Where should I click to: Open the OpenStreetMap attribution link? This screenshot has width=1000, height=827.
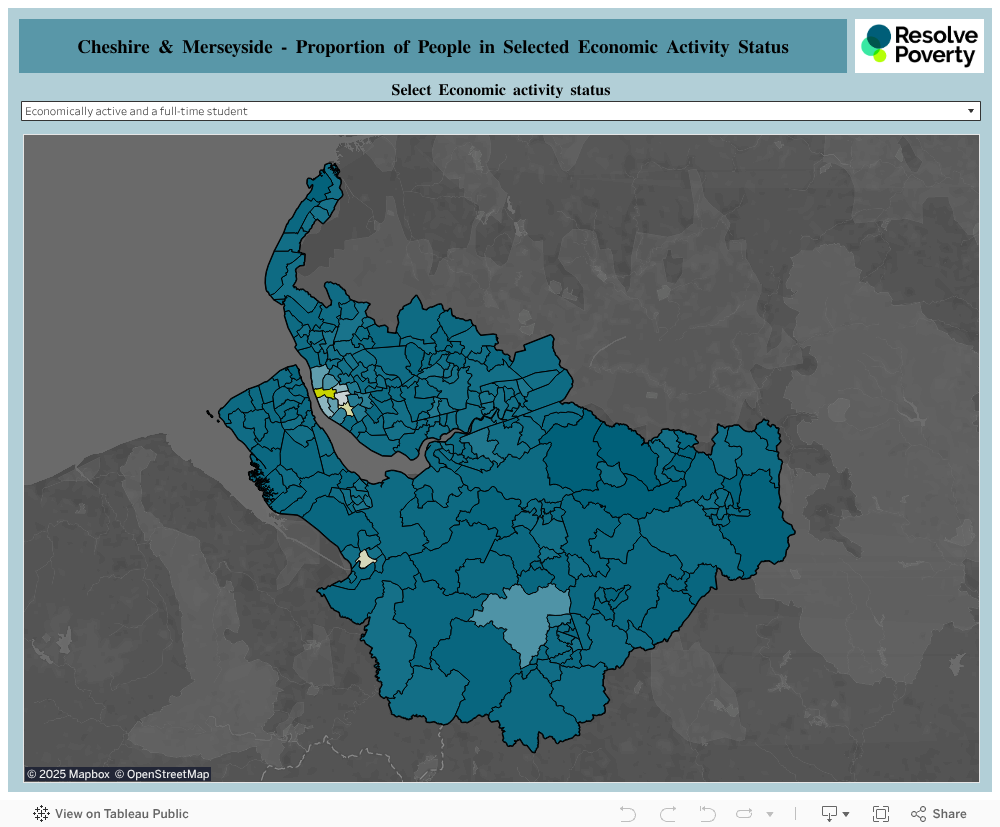[x=162, y=774]
